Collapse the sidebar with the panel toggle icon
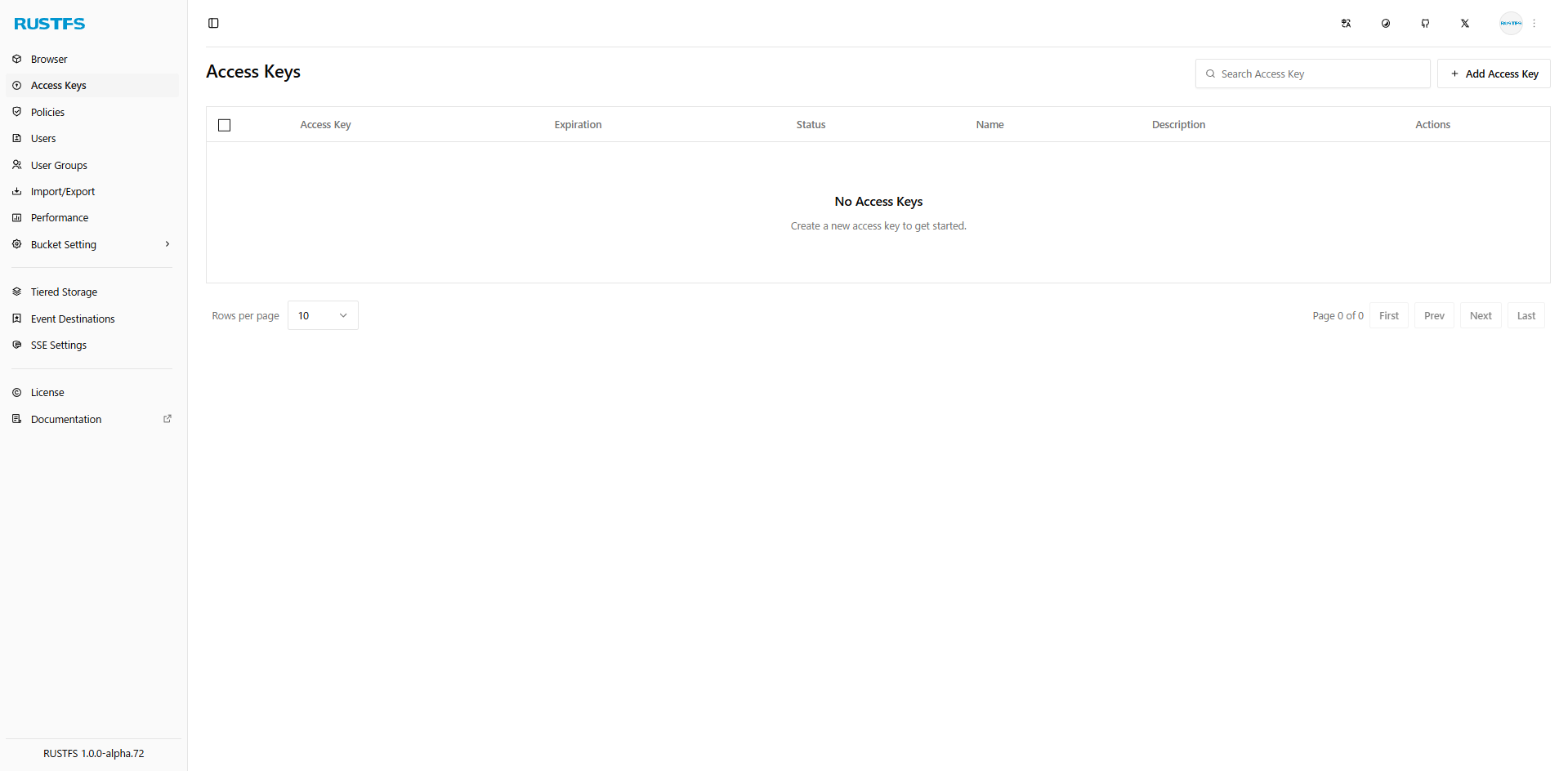This screenshot has height=771, width=1568. [x=213, y=23]
